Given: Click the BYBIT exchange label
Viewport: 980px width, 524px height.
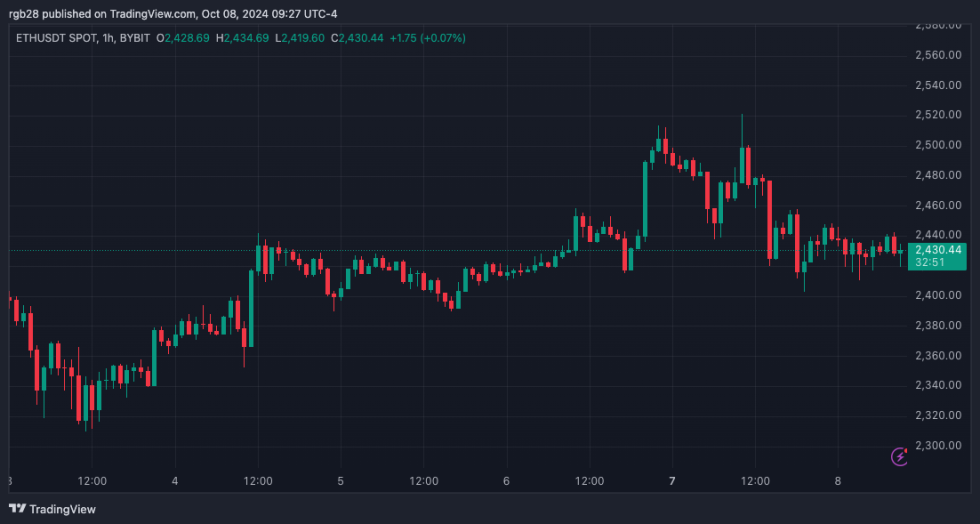Looking at the screenshot, I should pyautogui.click(x=135, y=38).
